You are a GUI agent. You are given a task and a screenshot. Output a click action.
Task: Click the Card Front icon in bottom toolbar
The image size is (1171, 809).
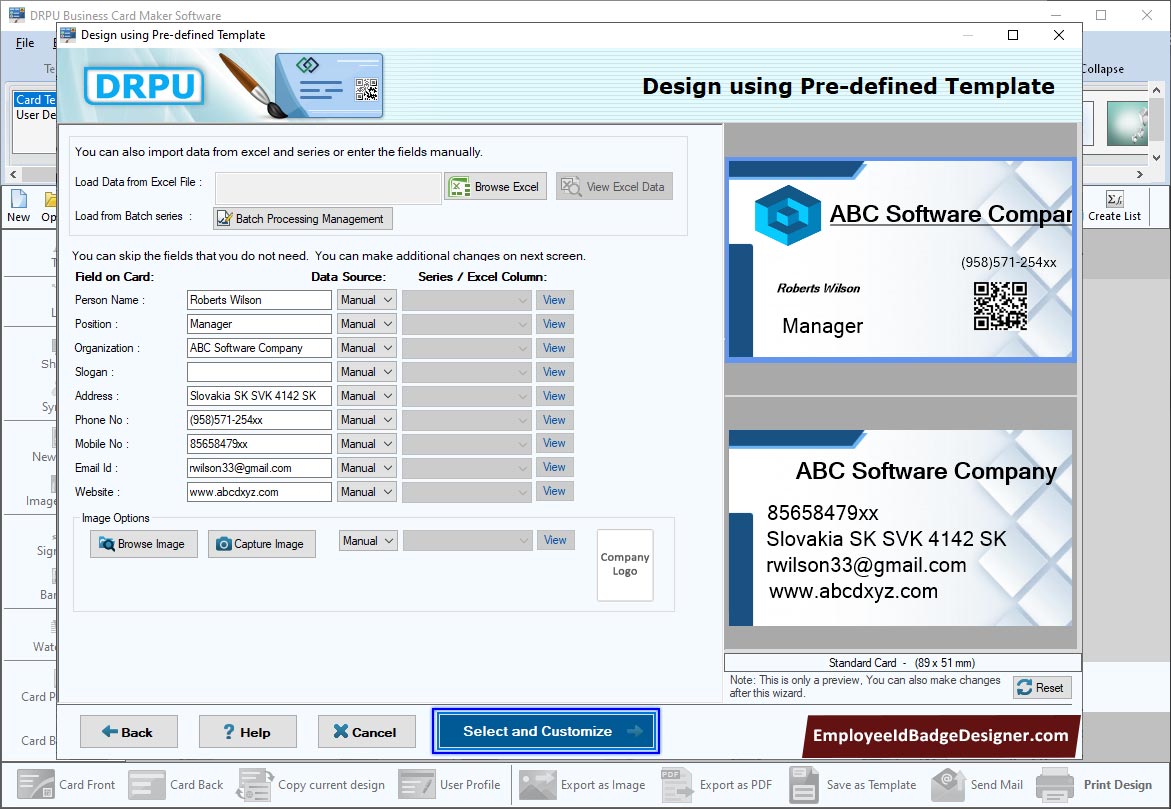[35, 784]
